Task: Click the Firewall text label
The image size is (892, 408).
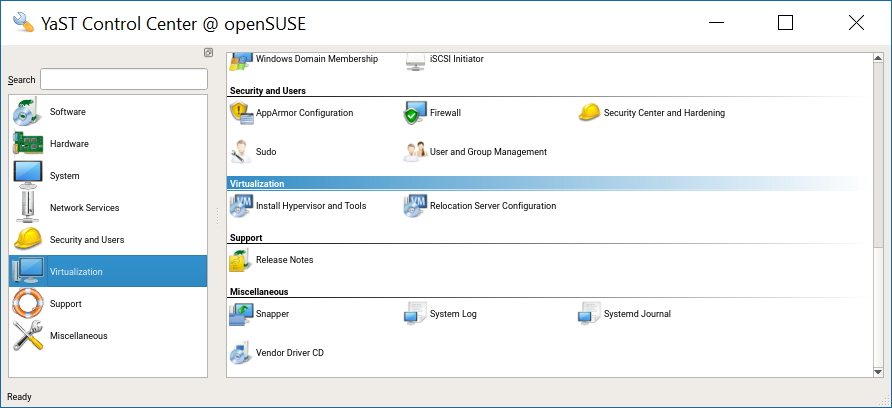Action: coord(445,113)
